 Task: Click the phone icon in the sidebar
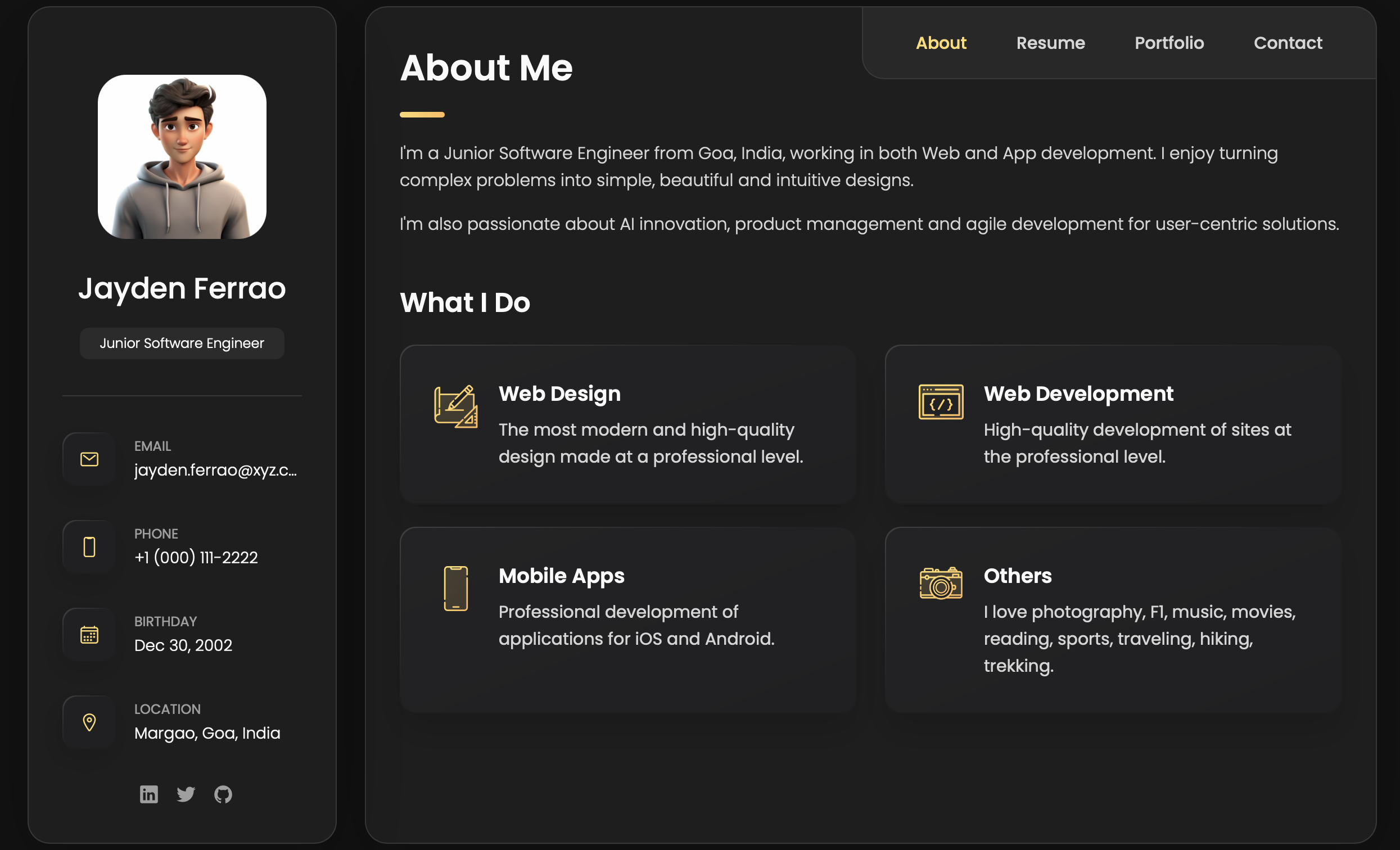click(x=89, y=546)
